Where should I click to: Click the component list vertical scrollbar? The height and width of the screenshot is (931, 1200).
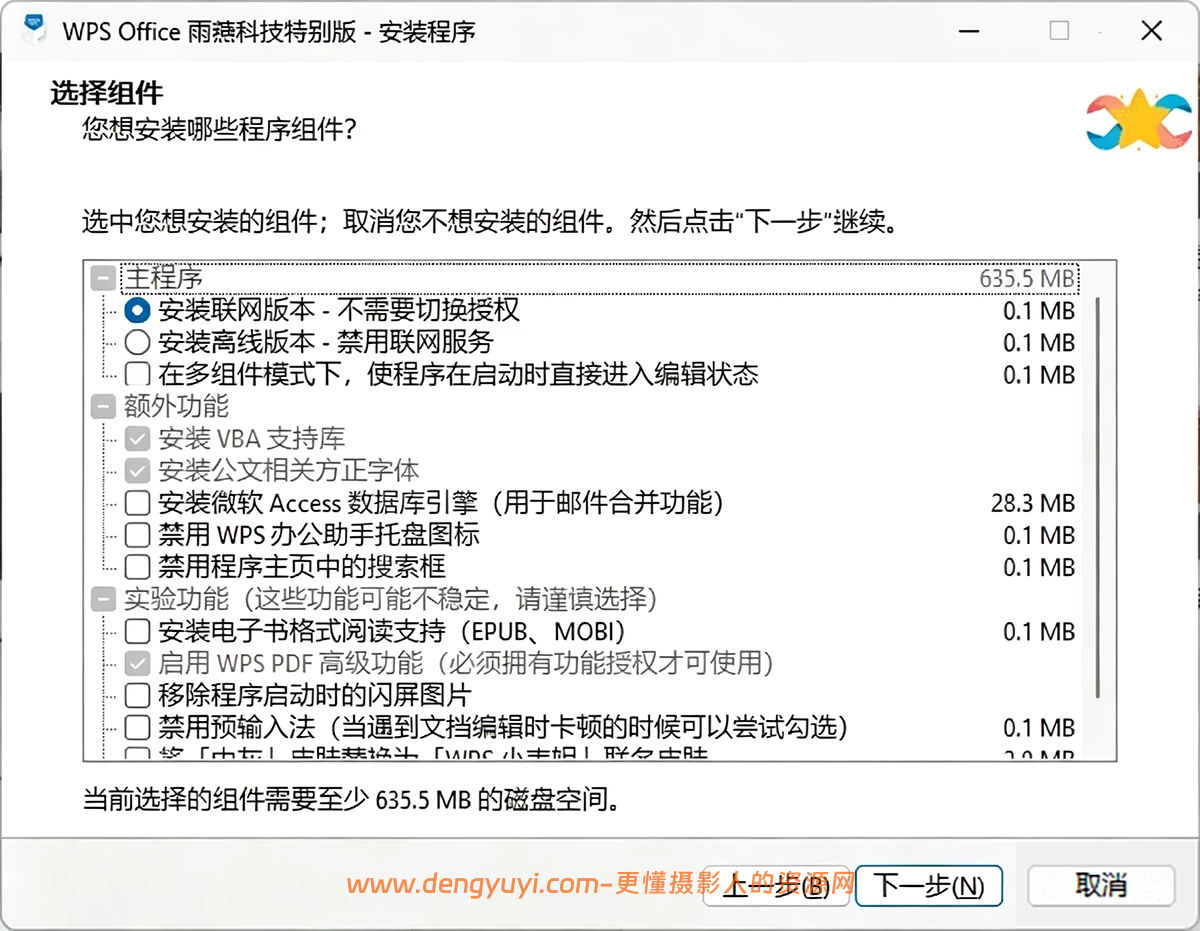click(1097, 497)
